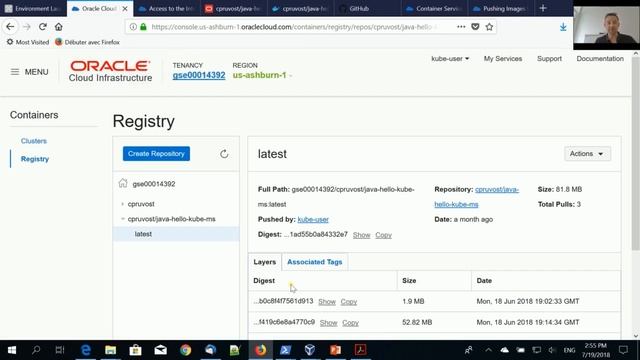This screenshot has width=640, height=360.
Task: Switch to the Associated Tags tab
Action: [315, 262]
